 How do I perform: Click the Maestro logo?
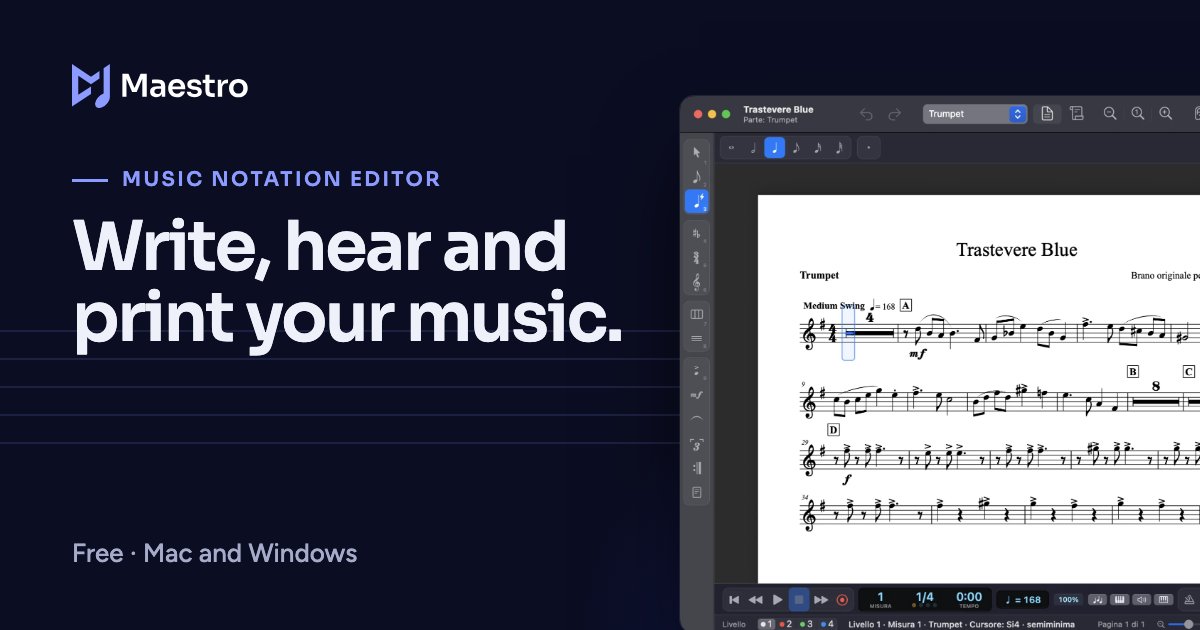[x=160, y=85]
